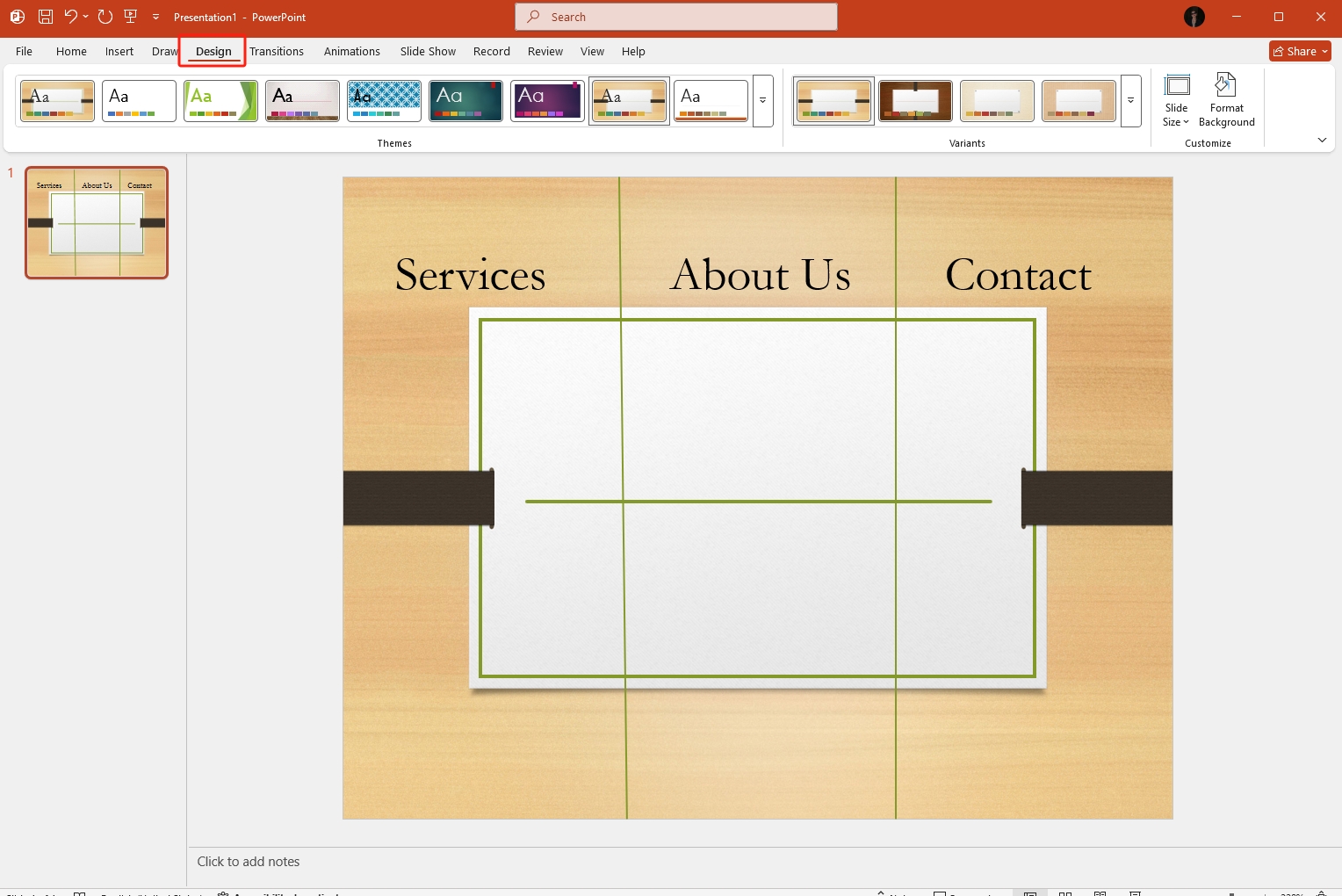Select the Design tab
The image size is (1342, 896).
213,51
